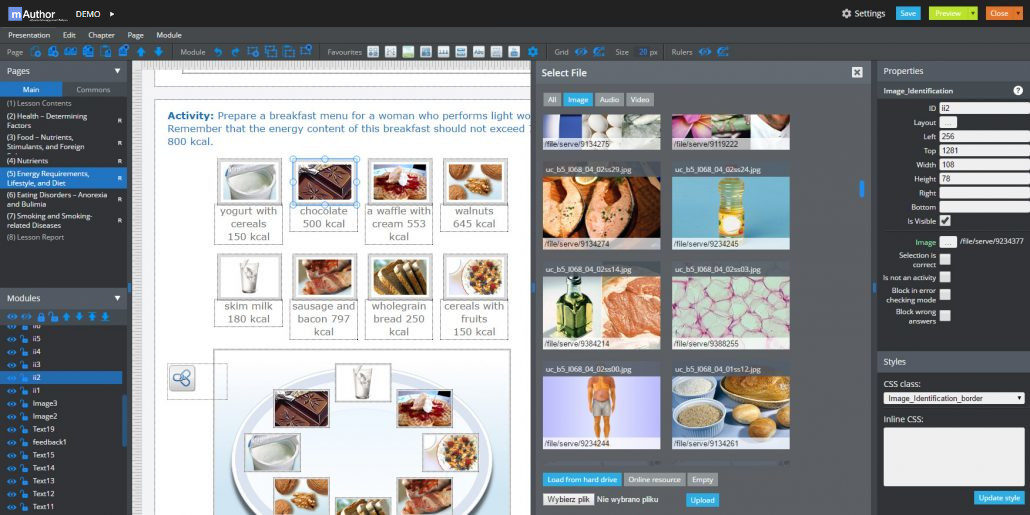Click the hide all modules icon in Modules toolbar
Viewport: 1030px width, 515px height.
[x=26, y=317]
